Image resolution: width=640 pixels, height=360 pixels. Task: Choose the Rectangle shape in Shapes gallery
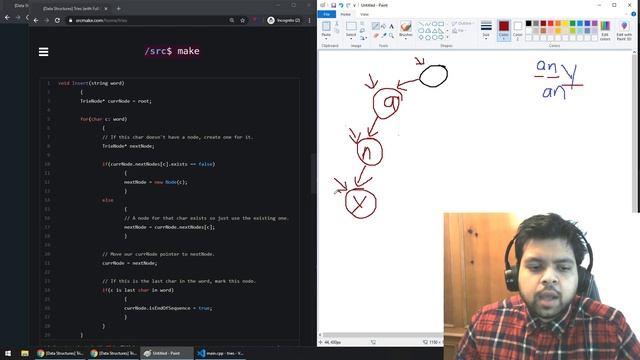coord(441,24)
